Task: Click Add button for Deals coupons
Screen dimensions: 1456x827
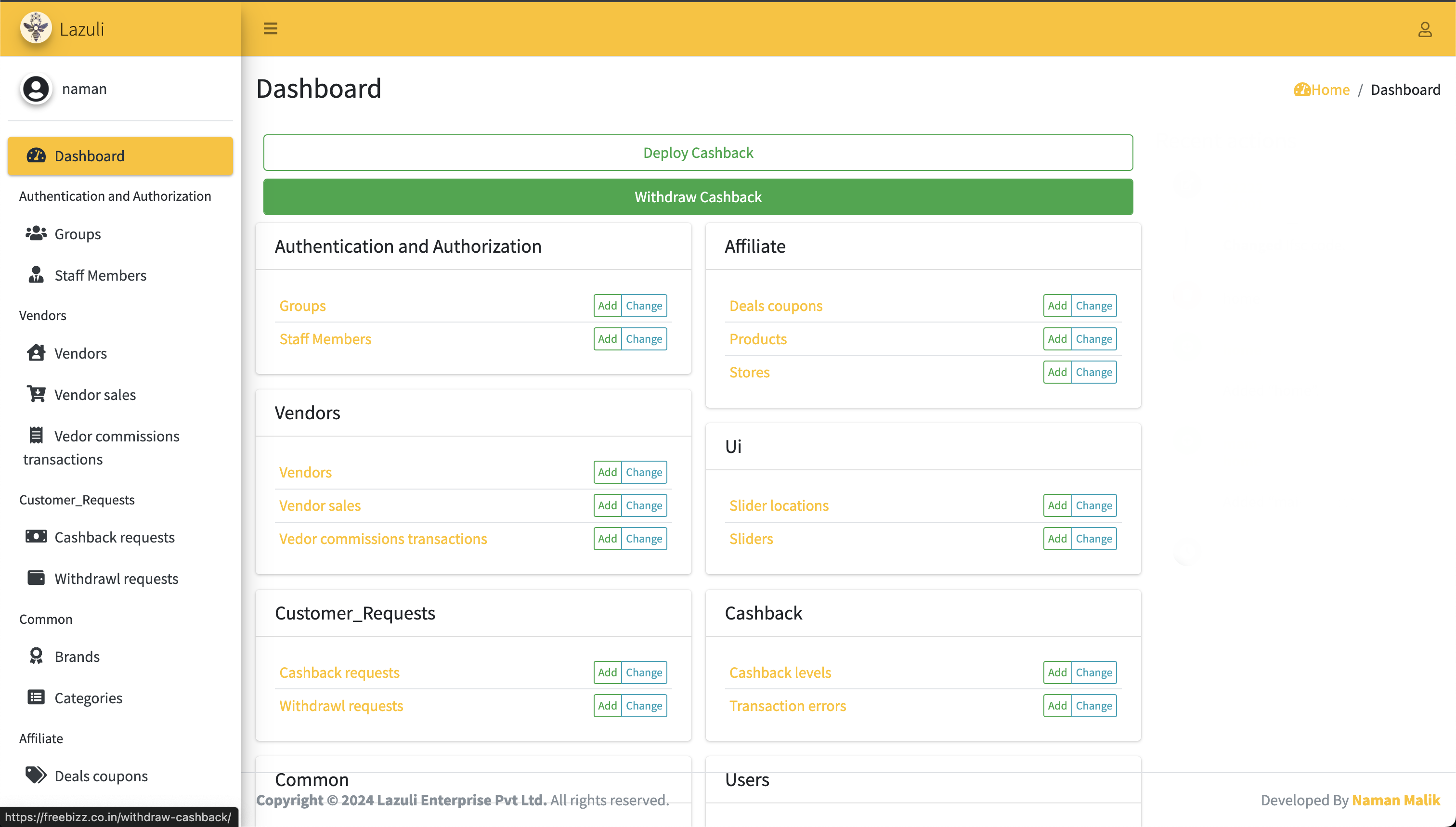Action: coord(1057,306)
